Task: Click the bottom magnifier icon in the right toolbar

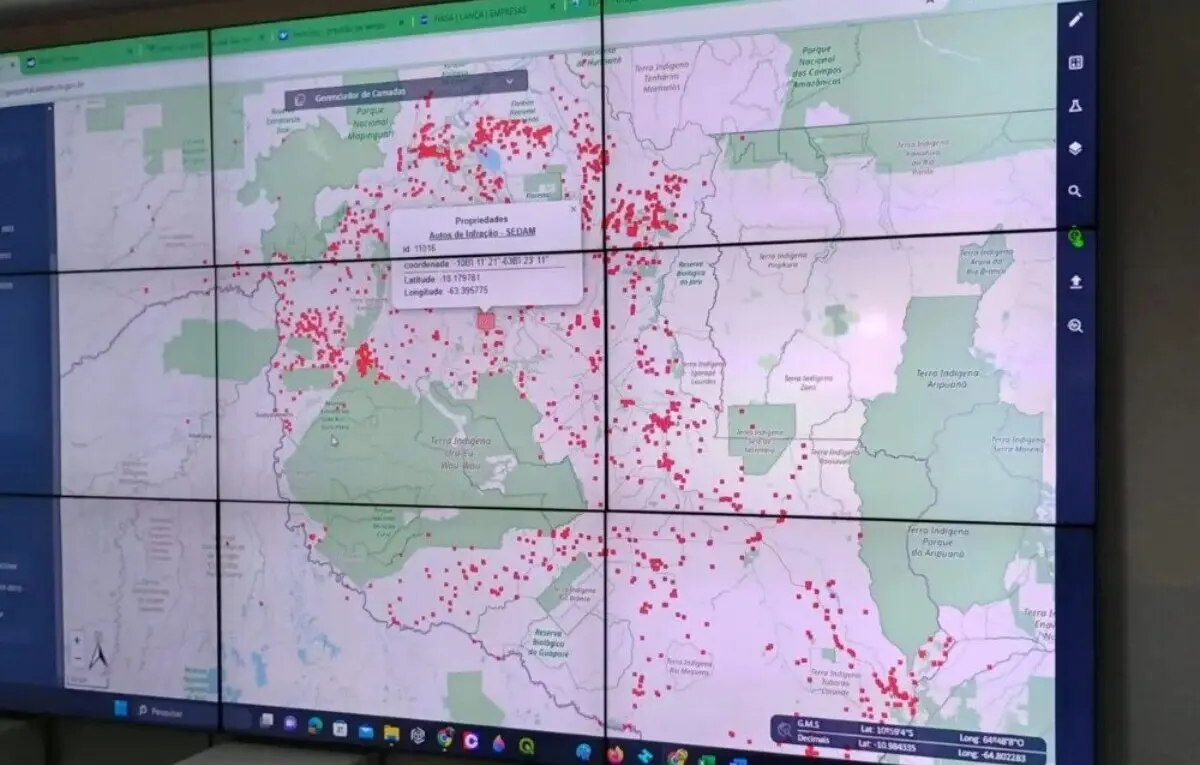Action: point(1075,325)
